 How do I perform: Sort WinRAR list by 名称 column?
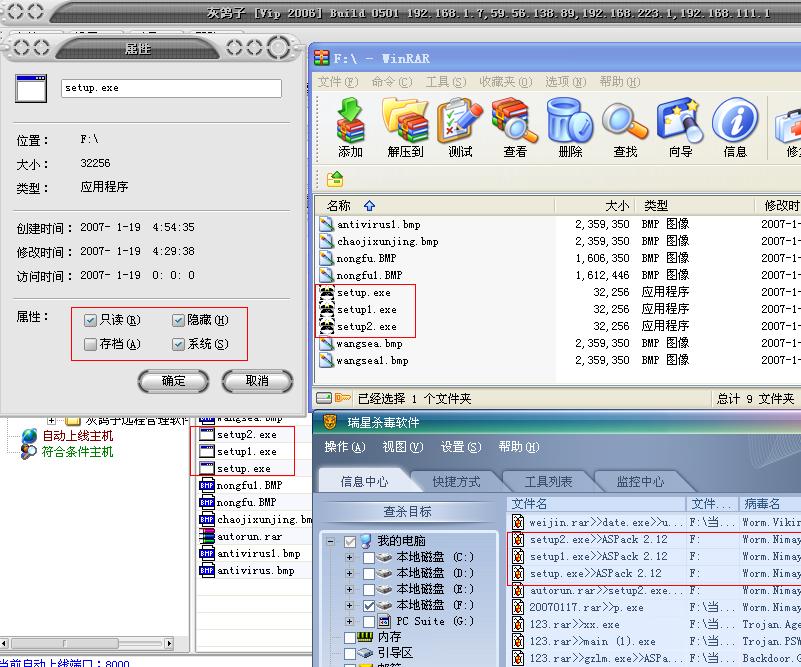coord(434,205)
